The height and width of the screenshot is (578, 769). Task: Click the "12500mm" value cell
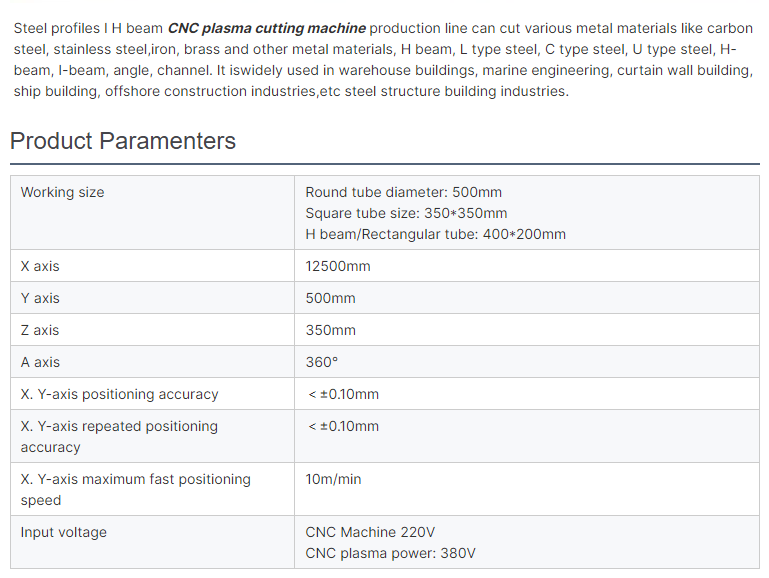click(x=338, y=266)
